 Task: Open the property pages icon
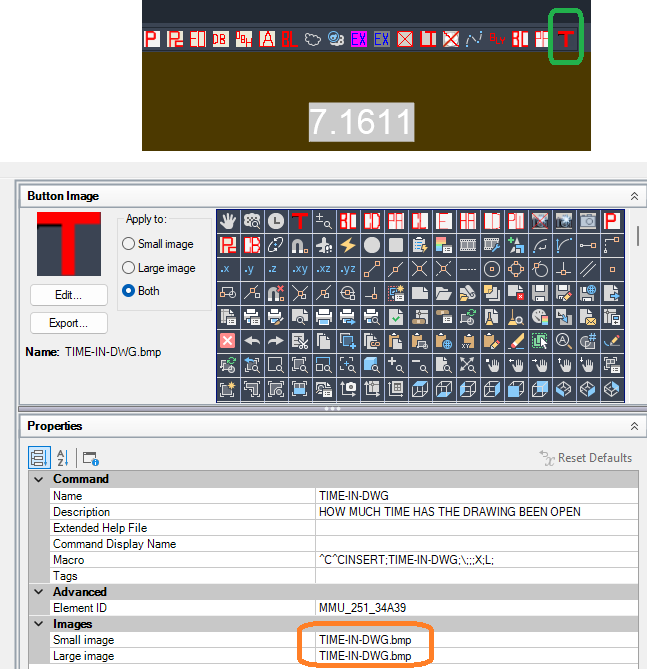tap(90, 458)
